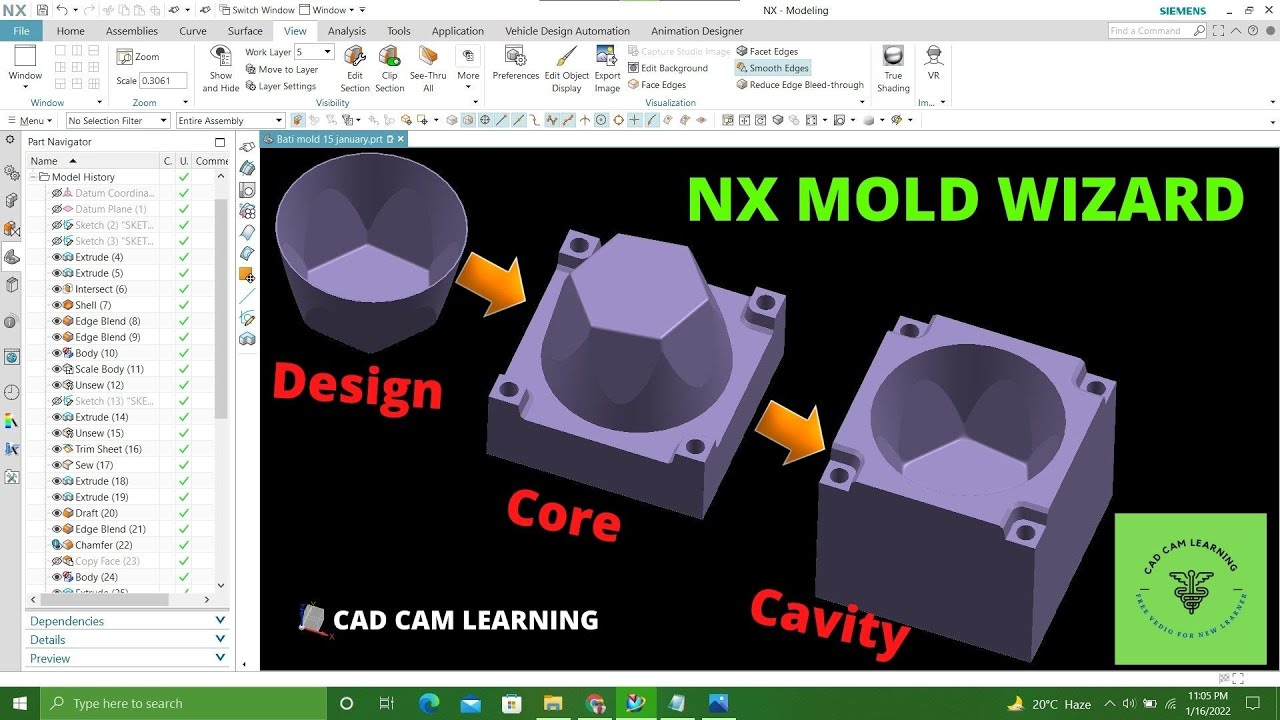Click the Undo icon in title bar

(x=62, y=10)
